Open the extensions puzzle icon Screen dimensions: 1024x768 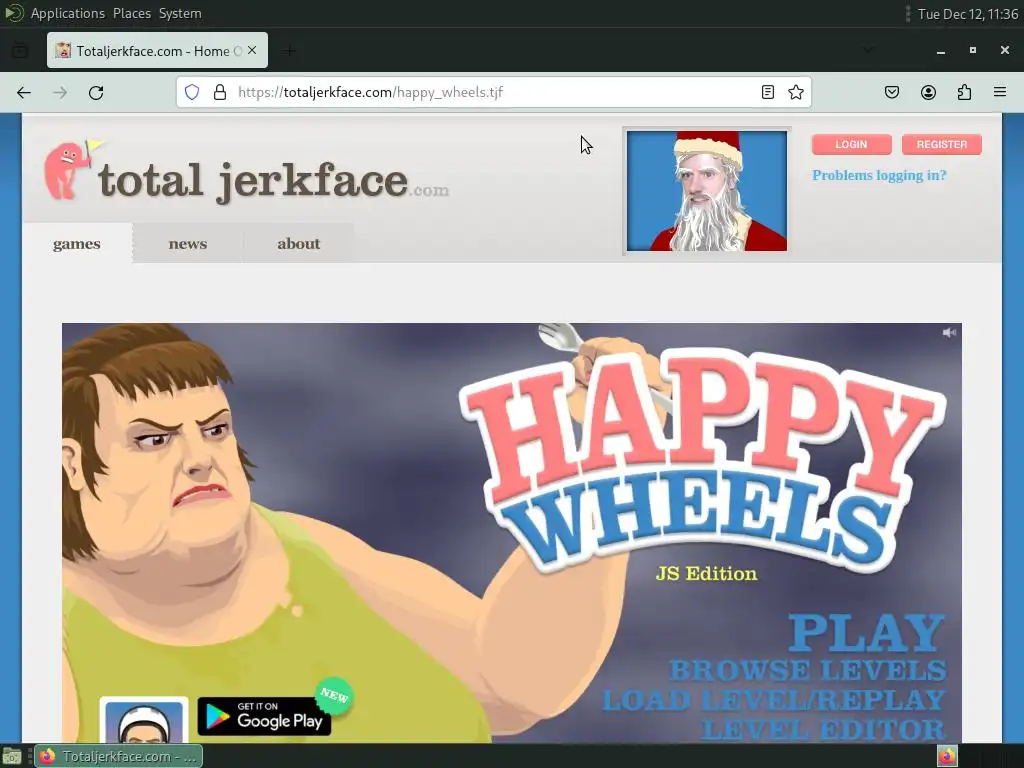pyautogui.click(x=964, y=92)
